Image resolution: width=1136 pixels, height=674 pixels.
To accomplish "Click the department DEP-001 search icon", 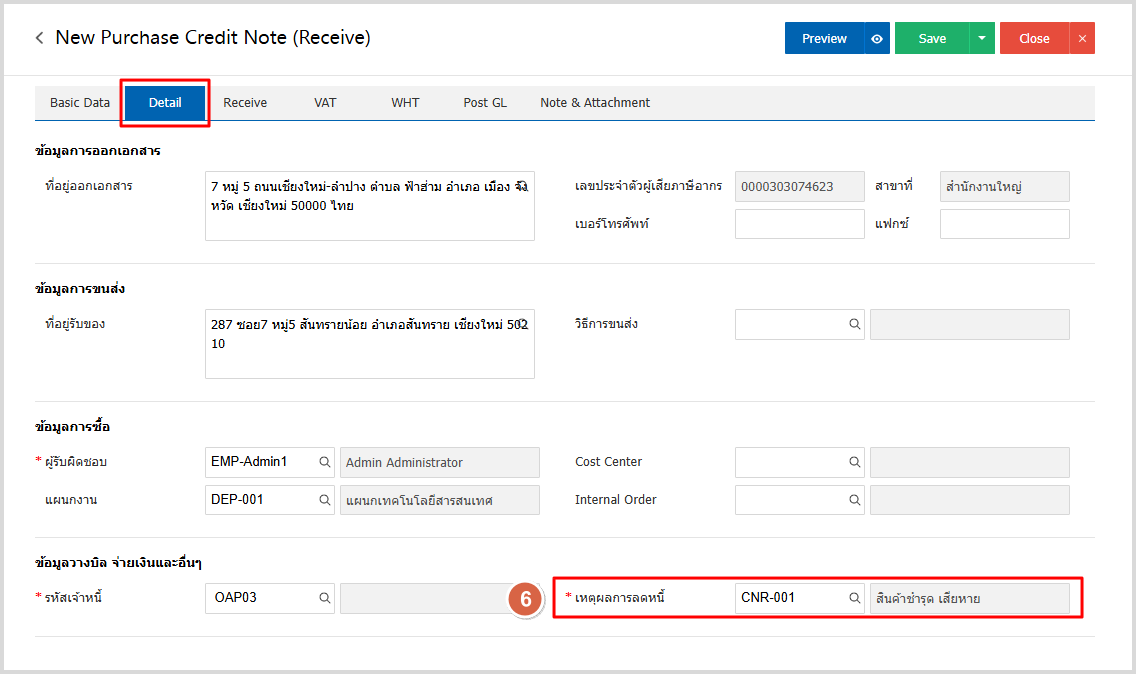I will click(324, 500).
